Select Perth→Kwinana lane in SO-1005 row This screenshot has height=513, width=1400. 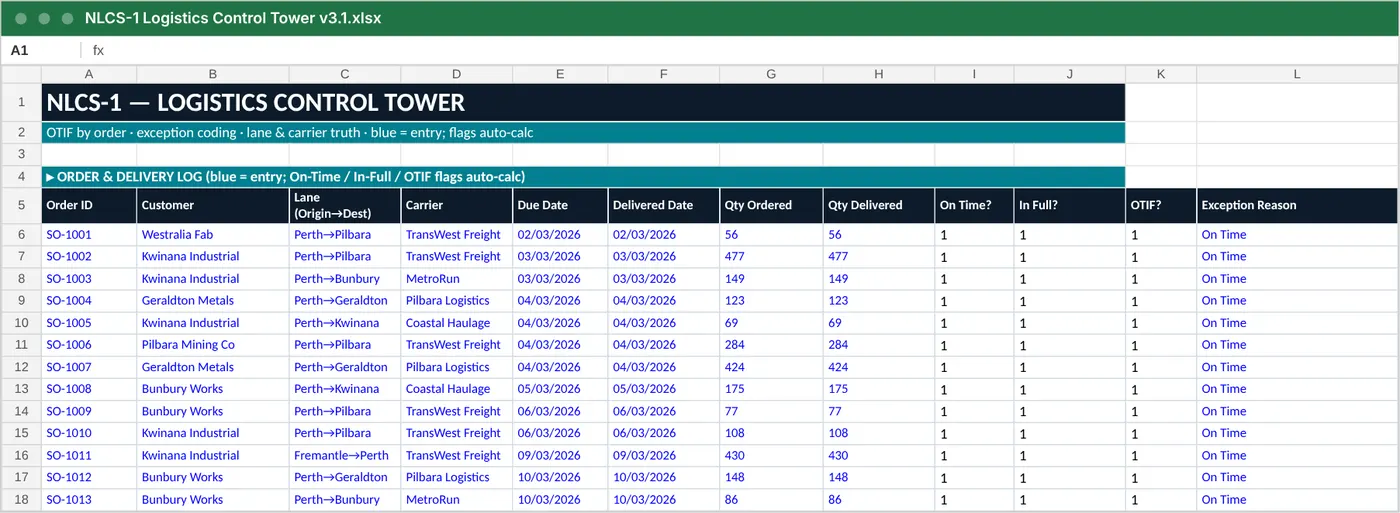coord(345,323)
